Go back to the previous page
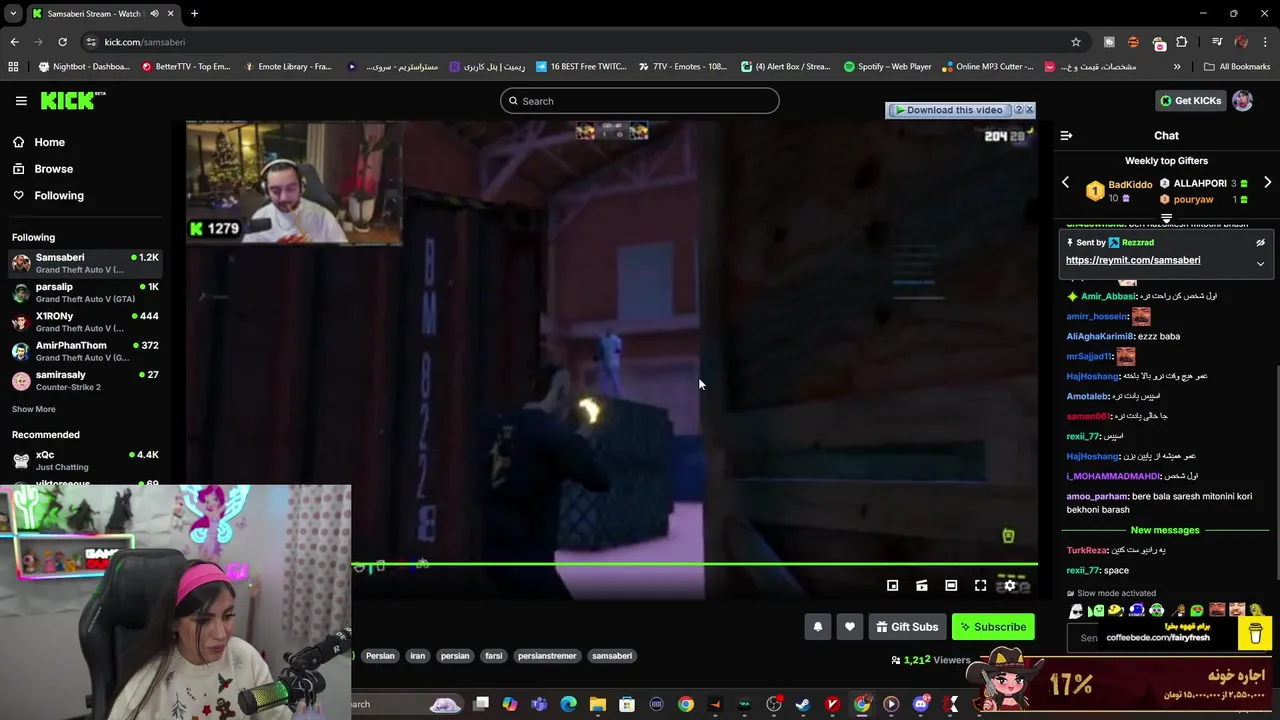Image resolution: width=1280 pixels, height=720 pixels. tap(14, 42)
